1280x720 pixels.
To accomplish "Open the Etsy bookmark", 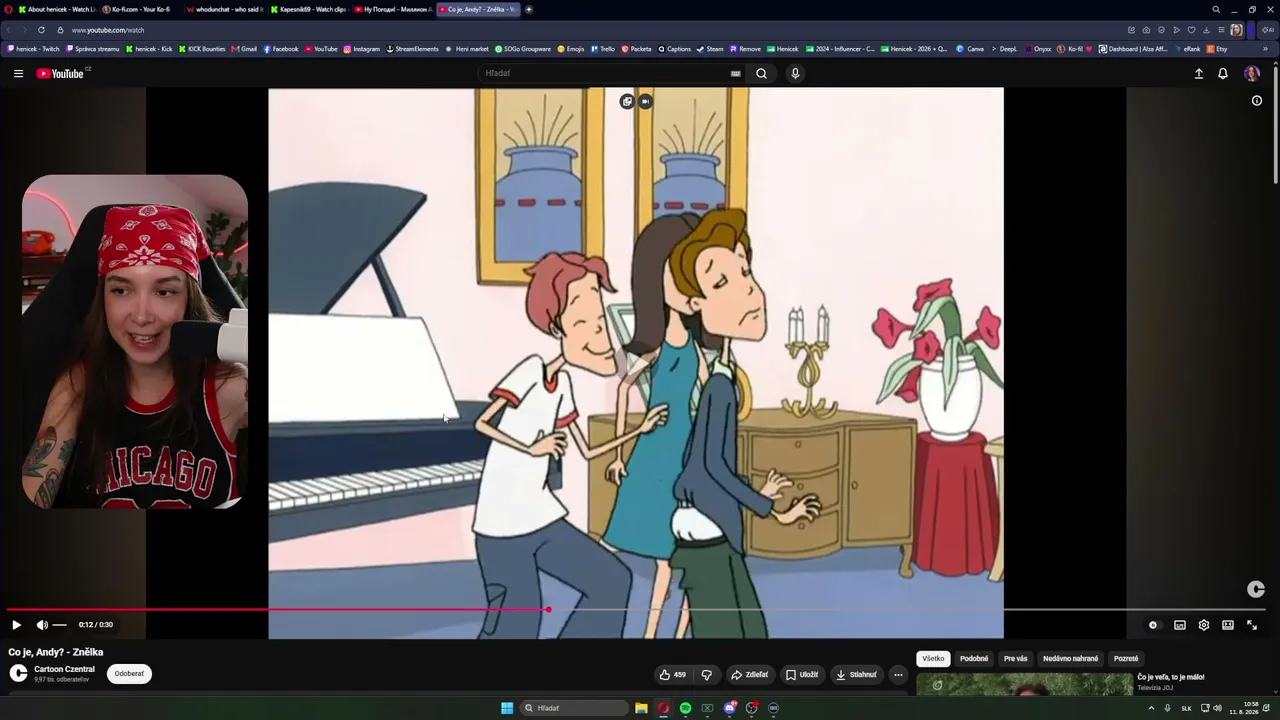I will pyautogui.click(x=1217, y=49).
